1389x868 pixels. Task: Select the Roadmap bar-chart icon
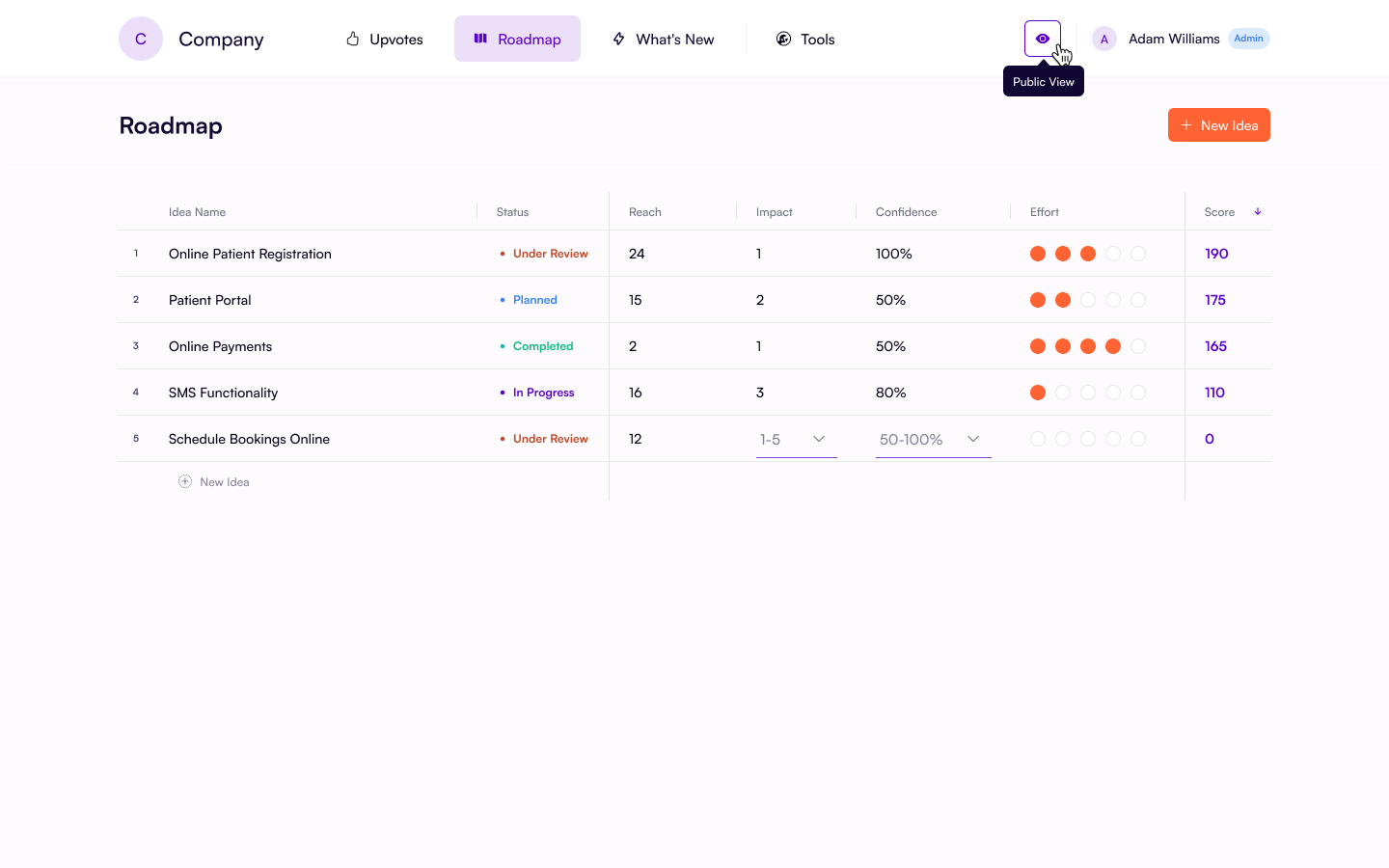[480, 39]
